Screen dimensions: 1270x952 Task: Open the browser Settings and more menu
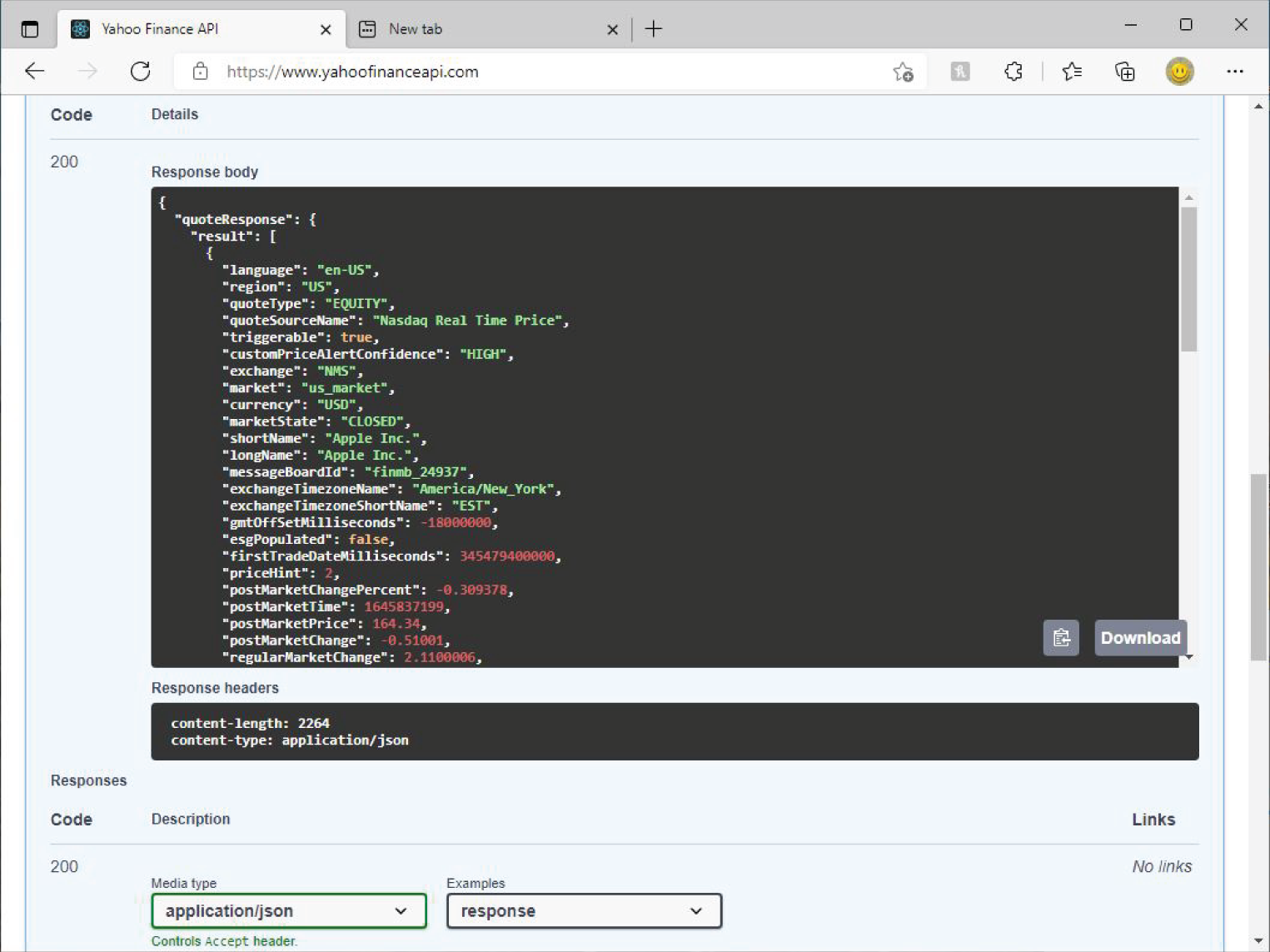point(1235,72)
